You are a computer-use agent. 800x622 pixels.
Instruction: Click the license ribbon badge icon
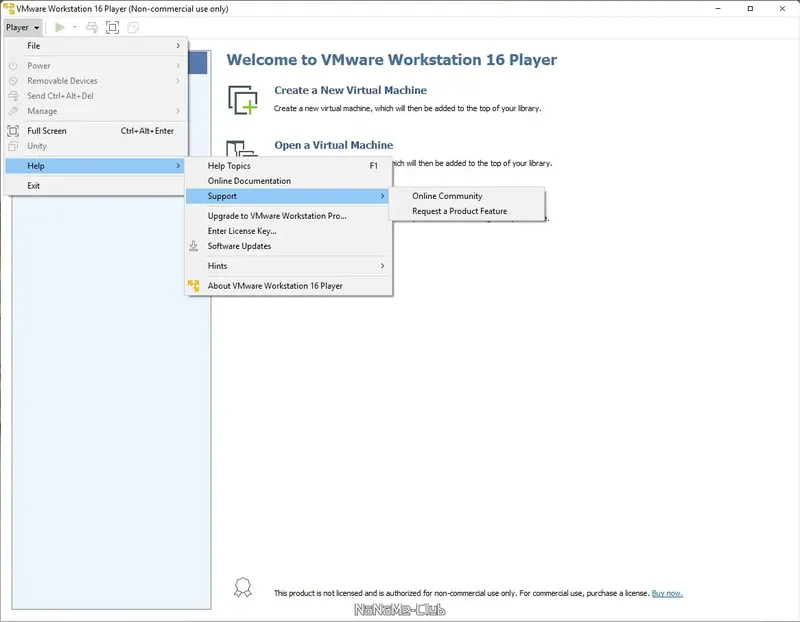pyautogui.click(x=243, y=587)
